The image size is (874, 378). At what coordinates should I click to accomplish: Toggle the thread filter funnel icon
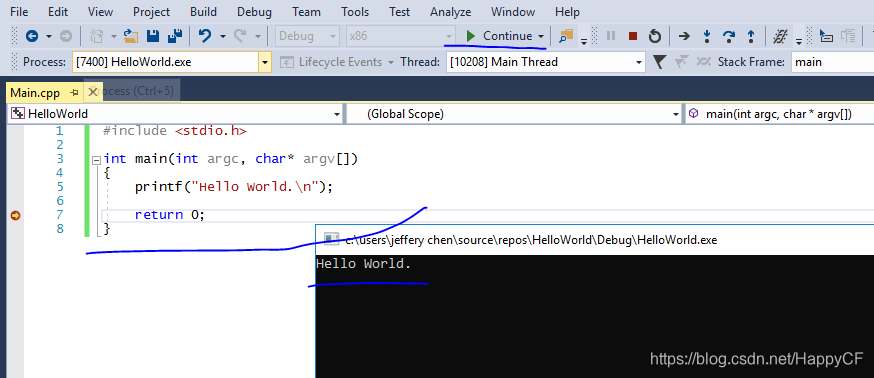[x=659, y=62]
